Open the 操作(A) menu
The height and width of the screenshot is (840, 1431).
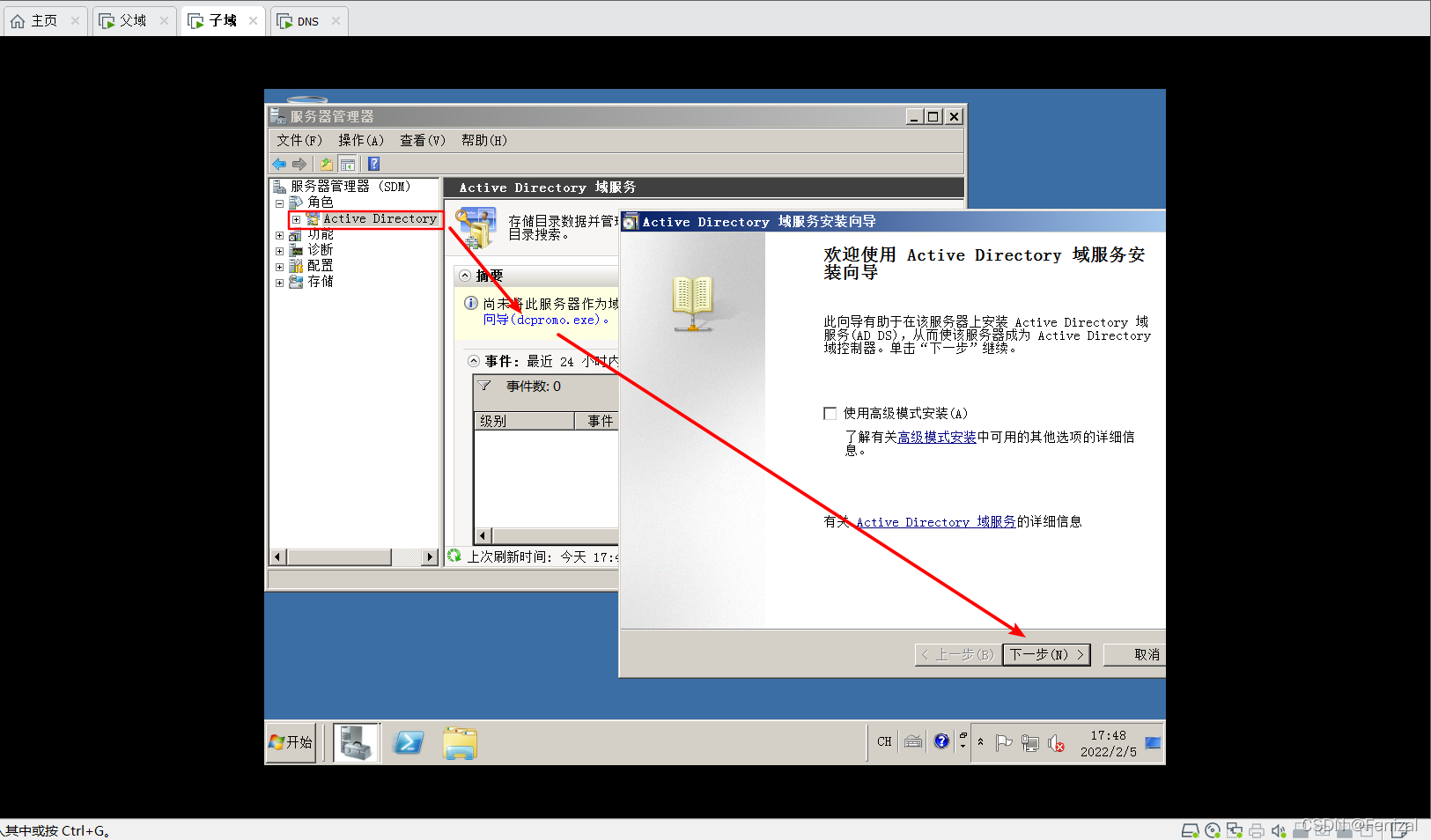[x=361, y=140]
